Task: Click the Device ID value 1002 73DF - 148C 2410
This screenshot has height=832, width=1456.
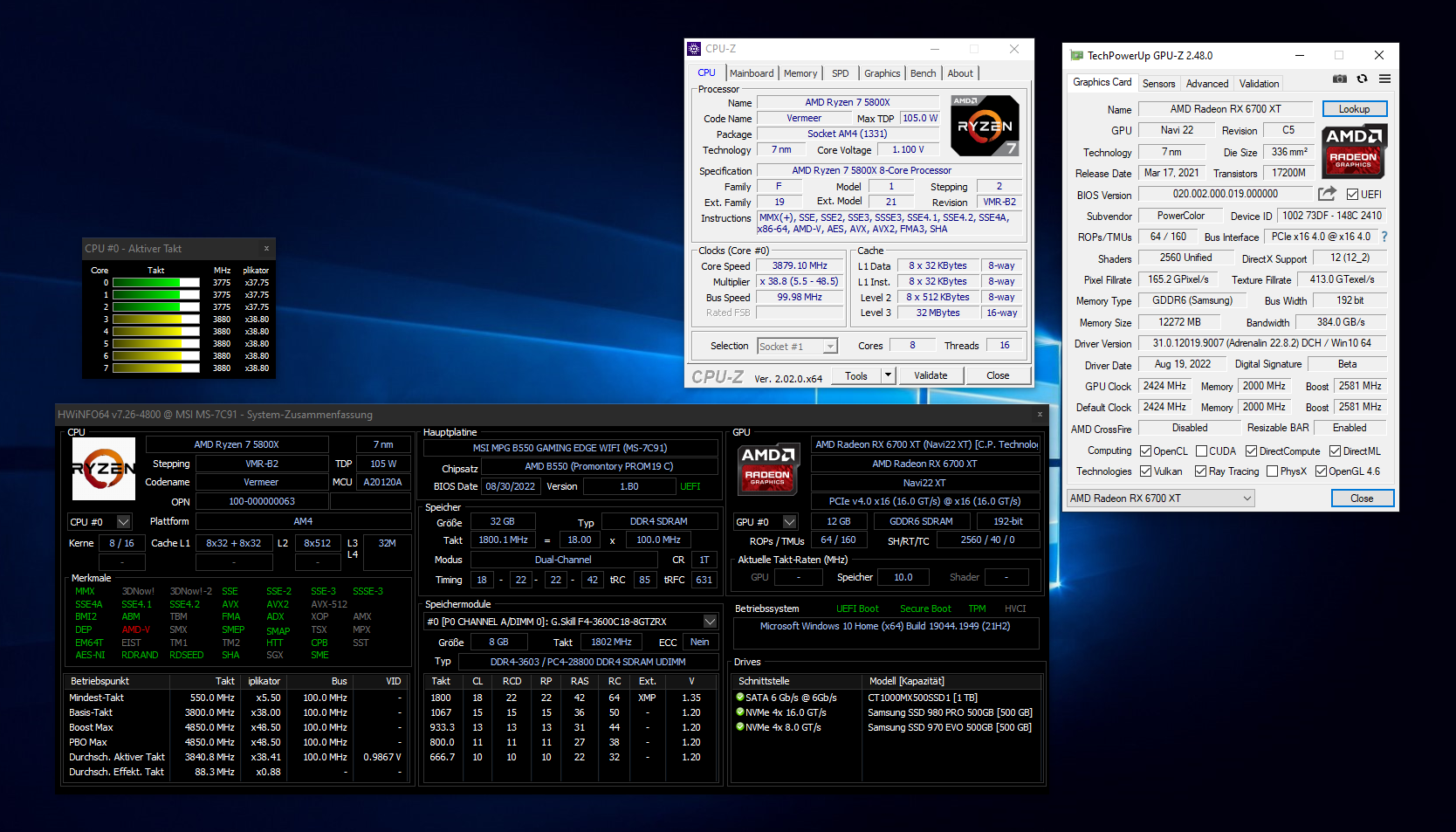Action: point(1332,216)
